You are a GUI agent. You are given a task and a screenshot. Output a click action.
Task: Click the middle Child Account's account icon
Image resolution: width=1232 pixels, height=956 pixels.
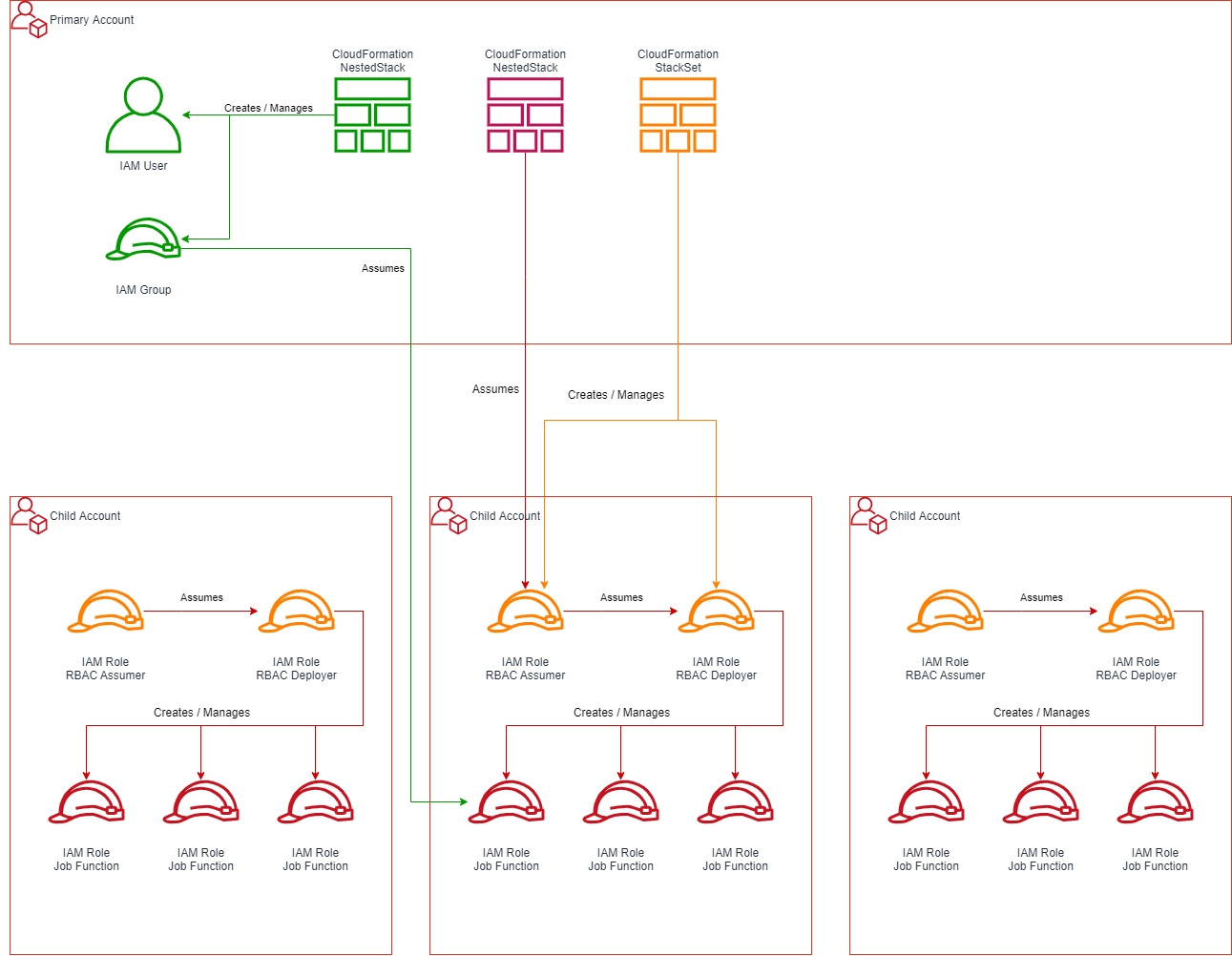449,515
